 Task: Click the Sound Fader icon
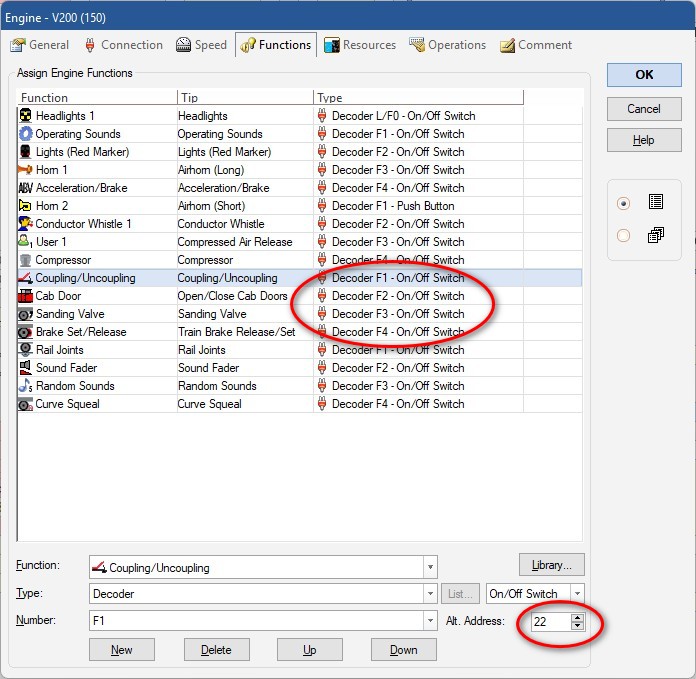(26, 368)
